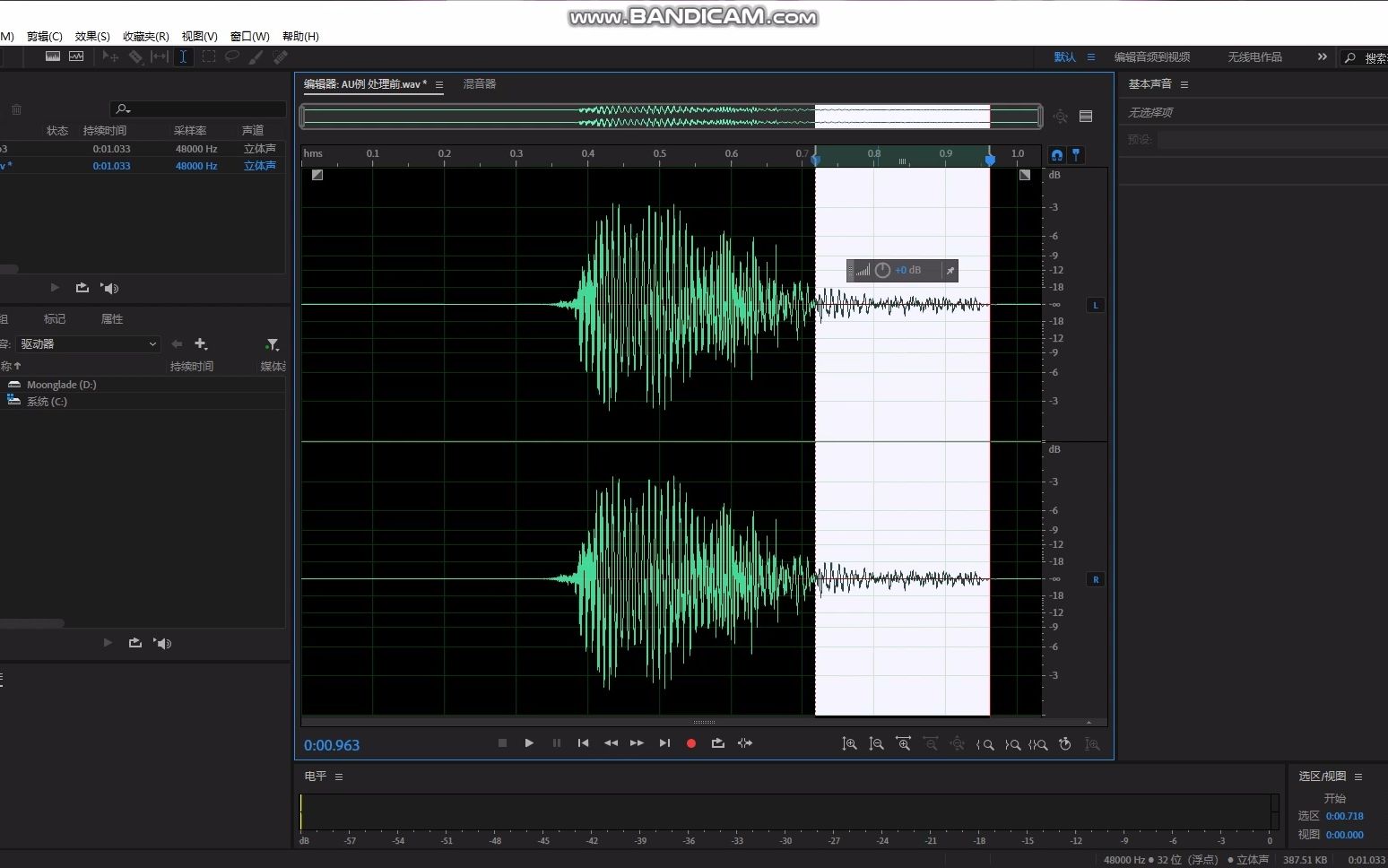The height and width of the screenshot is (868, 1388).
Task: Start playback with the Play button
Action: point(529,743)
